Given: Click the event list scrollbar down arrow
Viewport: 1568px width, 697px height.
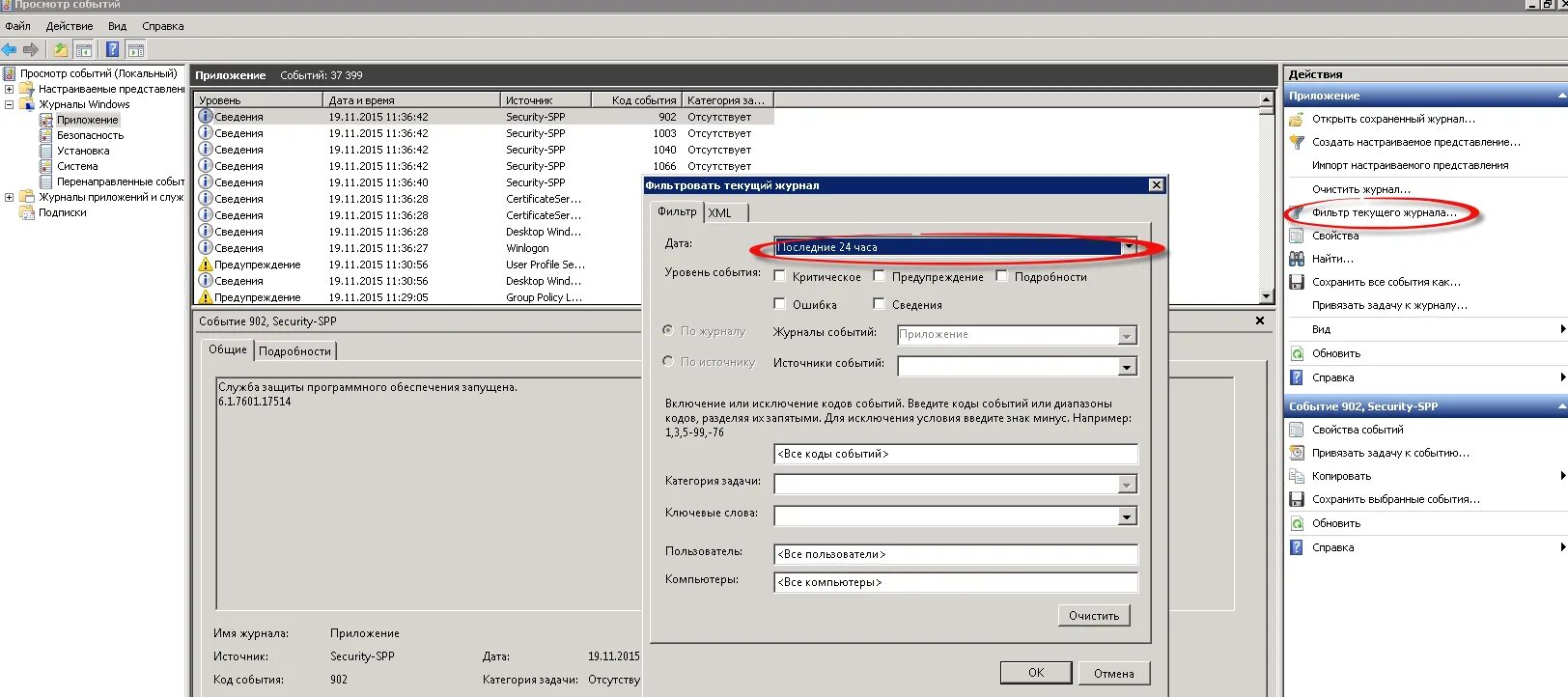Looking at the screenshot, I should click(x=1266, y=295).
